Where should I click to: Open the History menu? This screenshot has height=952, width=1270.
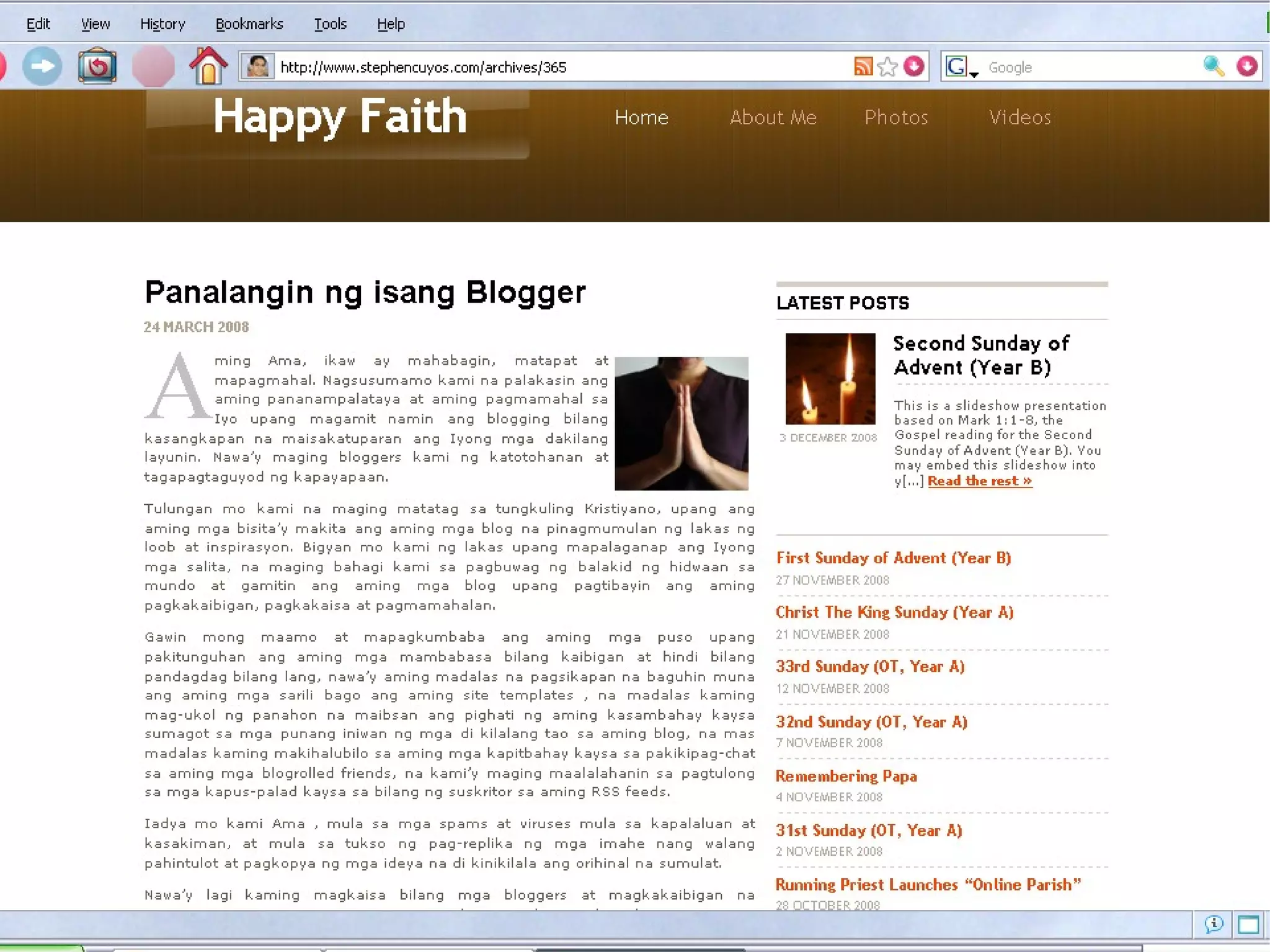162,24
